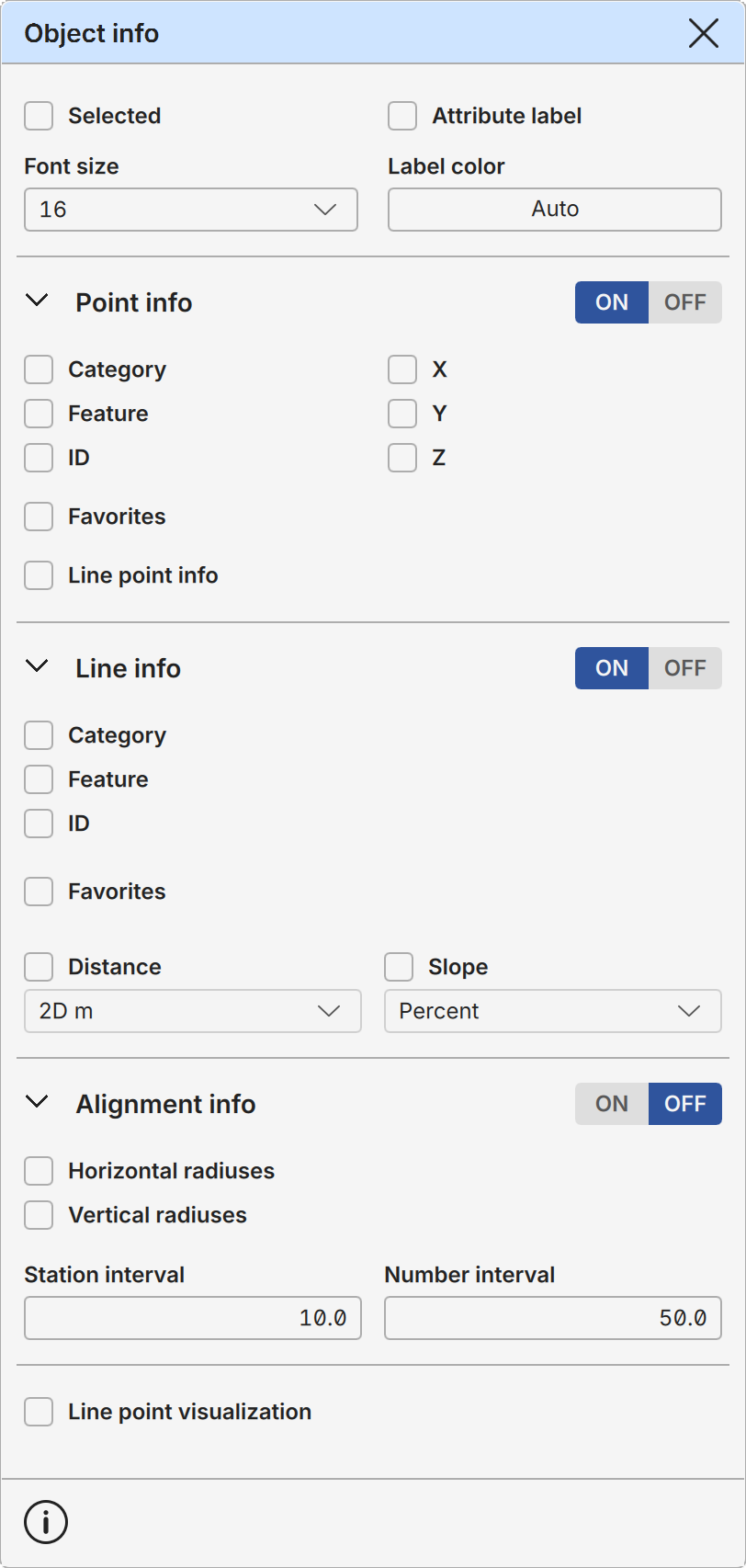The height and width of the screenshot is (1568, 746).
Task: Click the info icon at panel bottom
Action: (x=46, y=1522)
